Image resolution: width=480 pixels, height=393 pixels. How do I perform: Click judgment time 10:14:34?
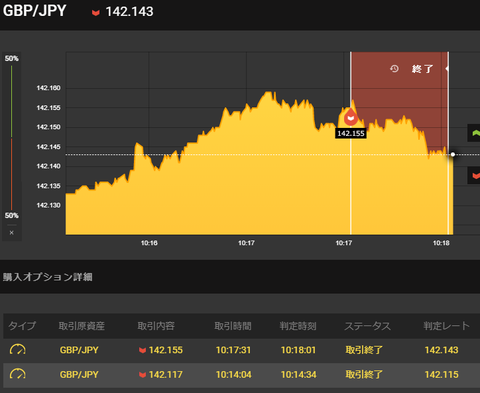point(298,375)
